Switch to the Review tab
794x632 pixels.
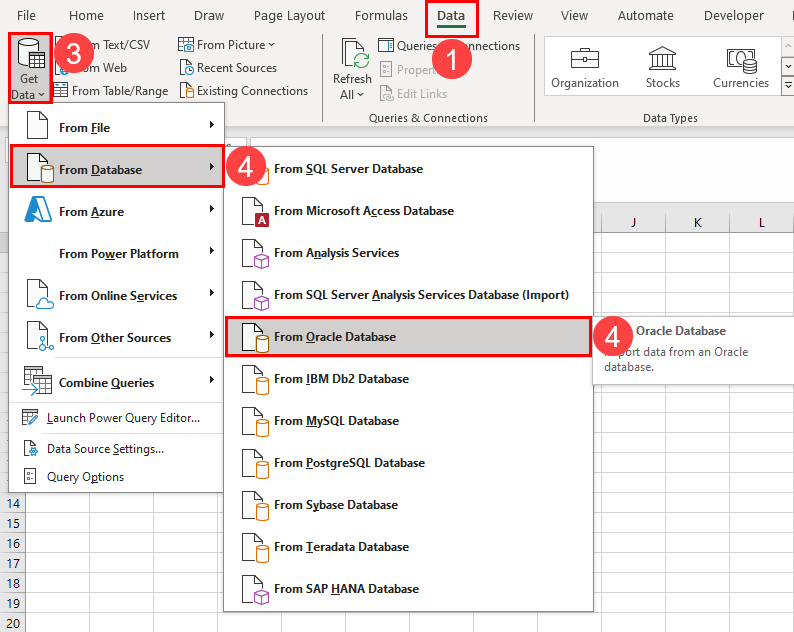tap(513, 16)
